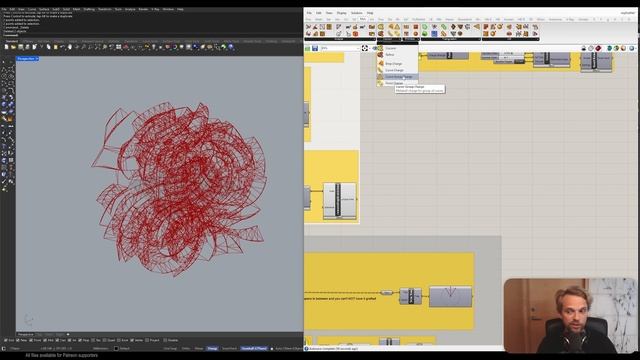Click the blue floppy Save icon in Grasshopper
The height and width of the screenshot is (360, 640).
315,48
